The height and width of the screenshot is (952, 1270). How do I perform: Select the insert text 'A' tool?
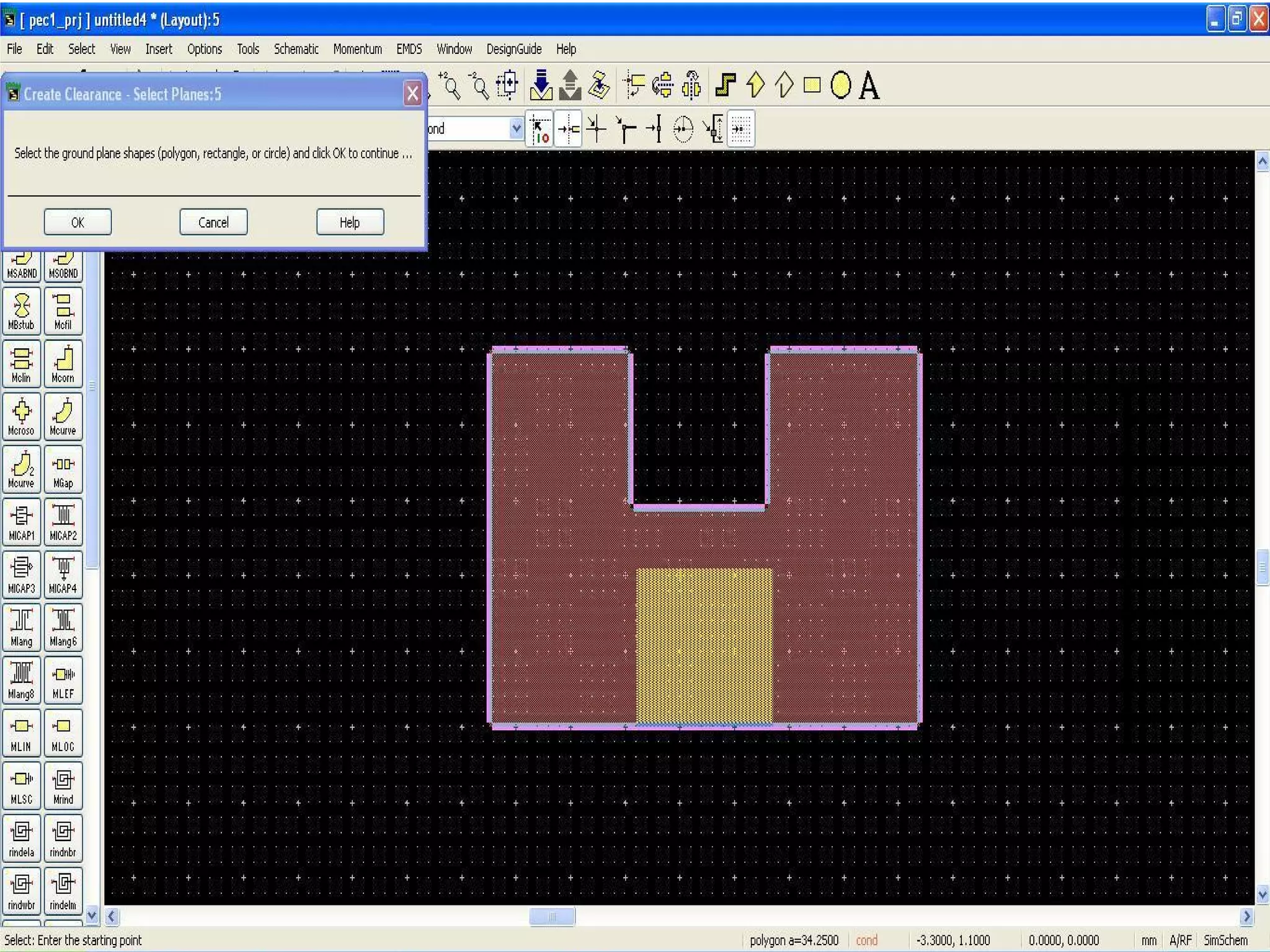(869, 86)
